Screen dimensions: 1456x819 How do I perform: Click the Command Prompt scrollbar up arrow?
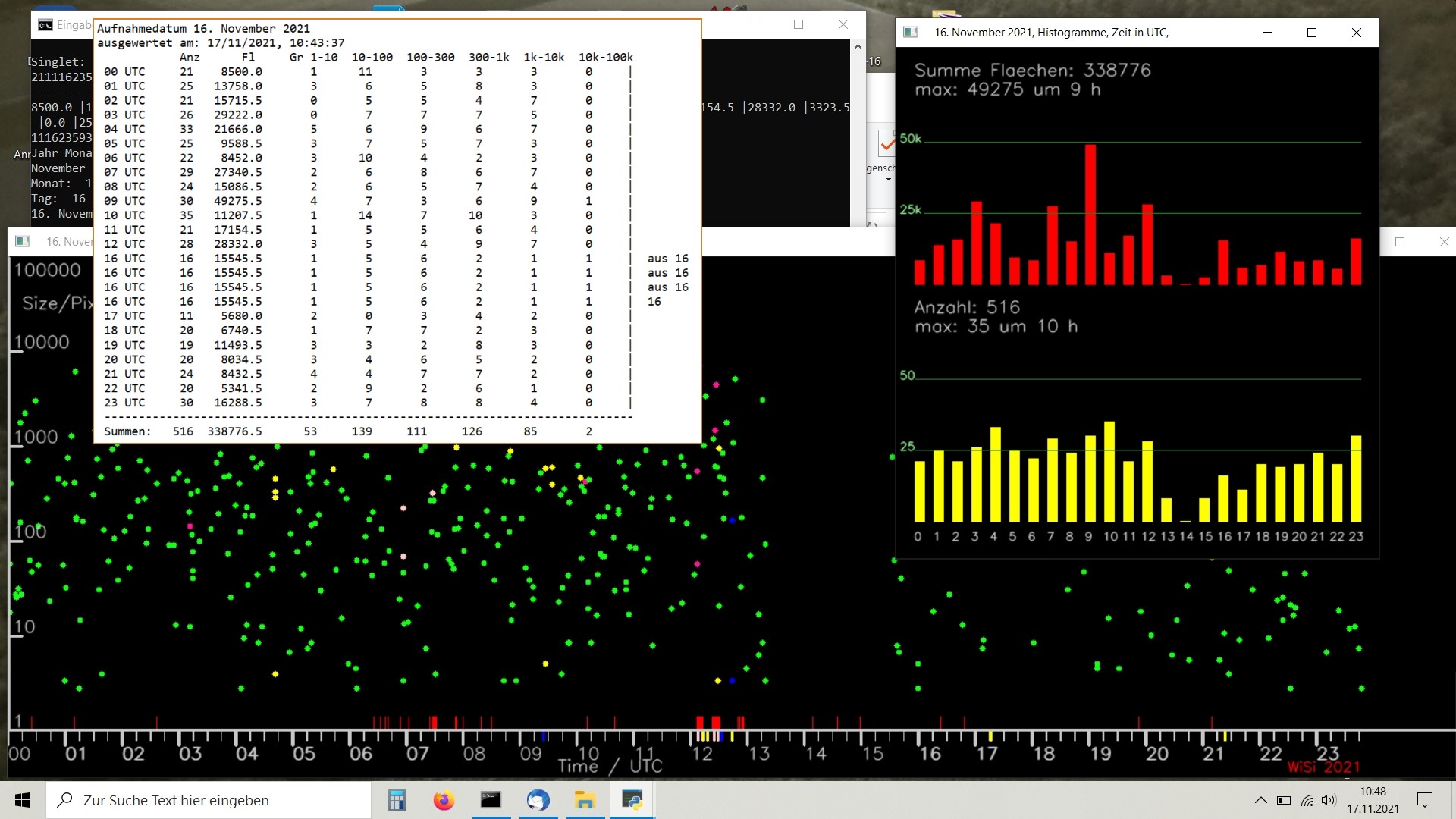click(858, 46)
